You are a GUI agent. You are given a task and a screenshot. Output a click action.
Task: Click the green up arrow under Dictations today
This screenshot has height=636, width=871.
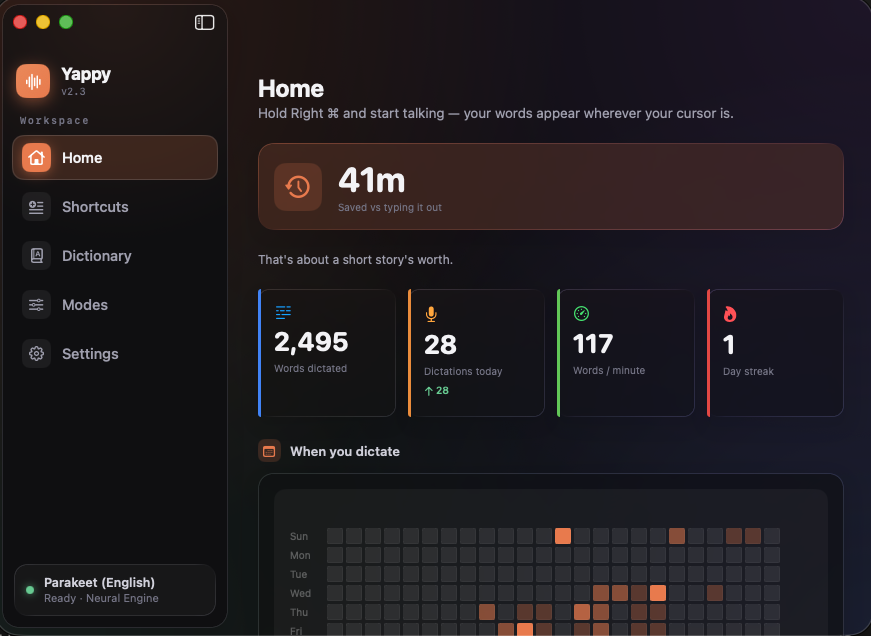[x=428, y=391]
